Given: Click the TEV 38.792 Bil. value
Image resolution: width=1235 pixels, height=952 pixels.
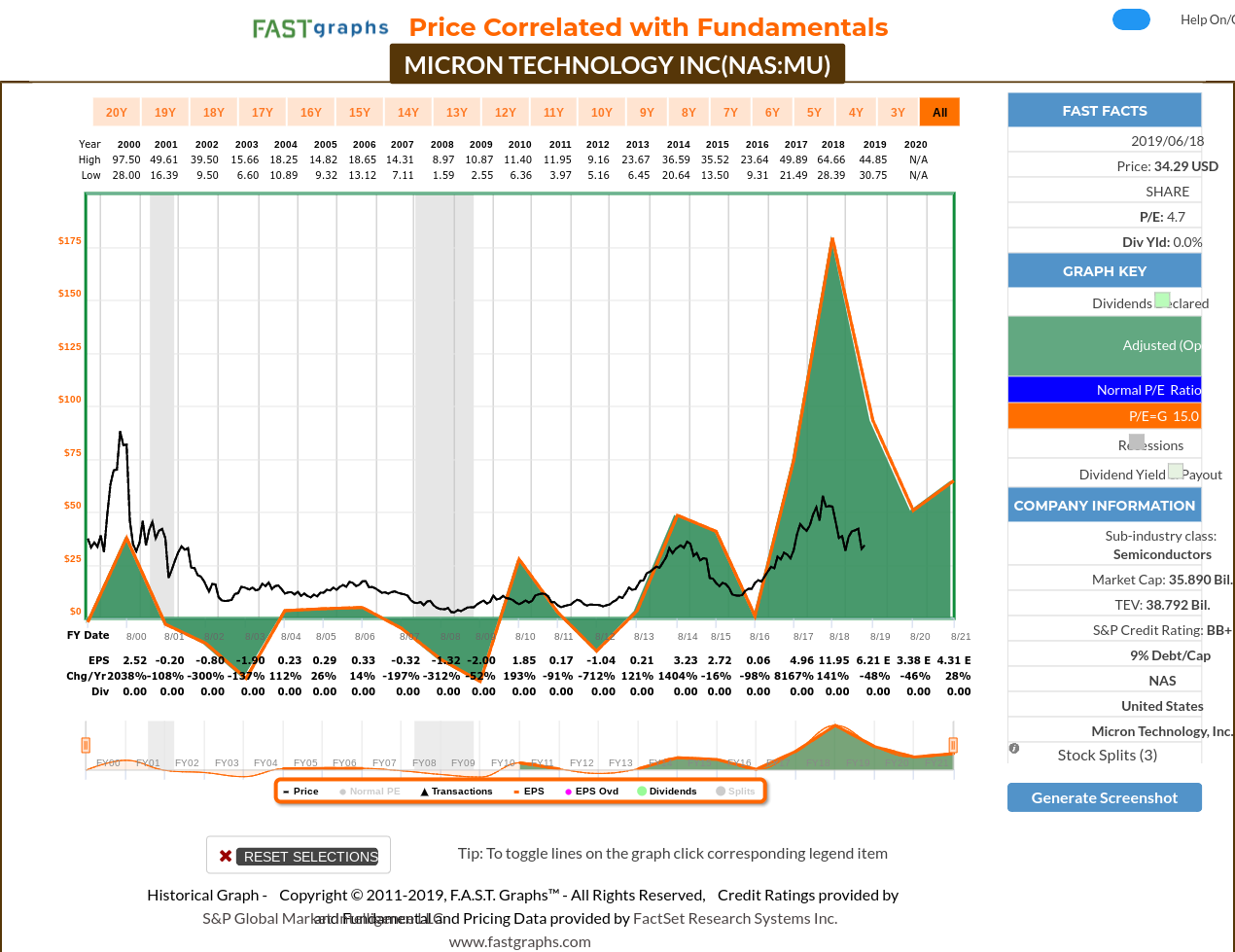Looking at the screenshot, I should pyautogui.click(x=1178, y=605).
